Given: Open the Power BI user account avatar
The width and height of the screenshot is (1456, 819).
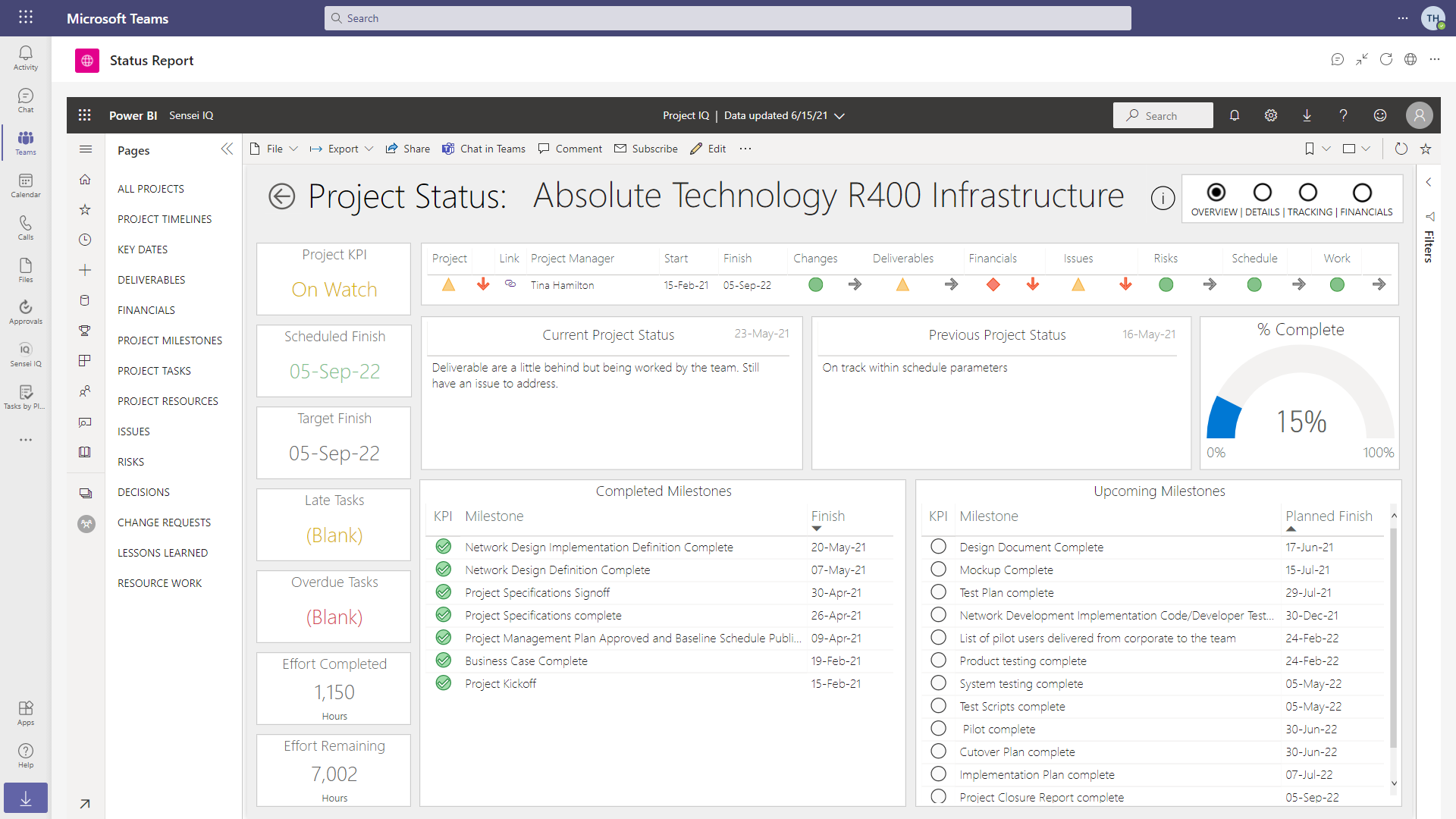Looking at the screenshot, I should pos(1419,115).
